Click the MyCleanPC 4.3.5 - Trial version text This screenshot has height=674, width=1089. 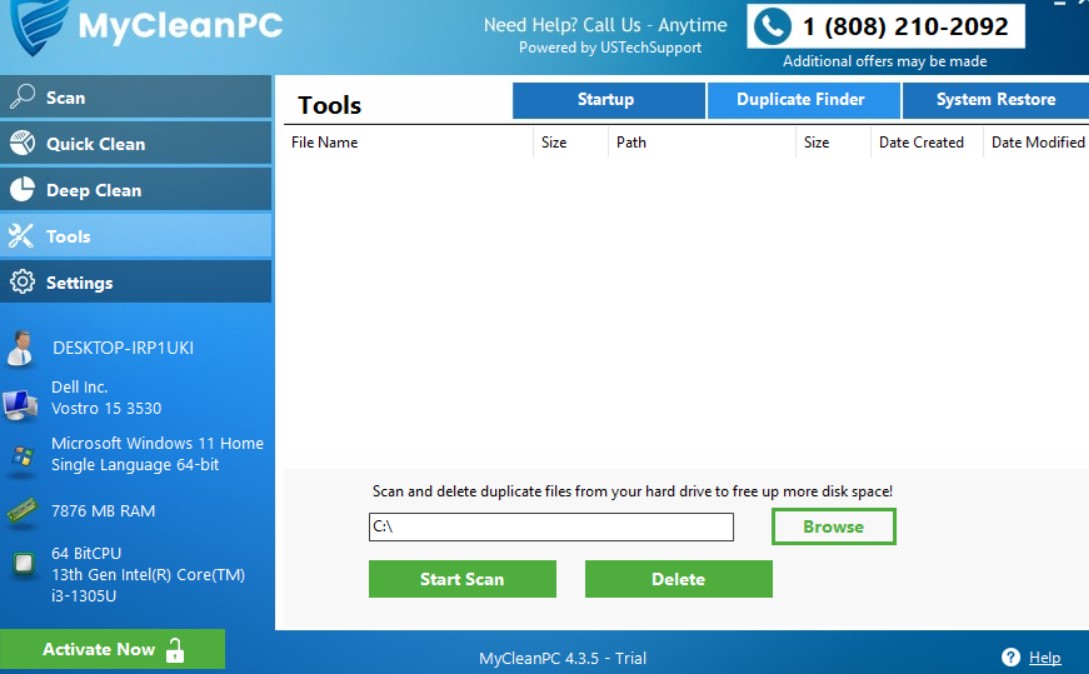point(563,658)
